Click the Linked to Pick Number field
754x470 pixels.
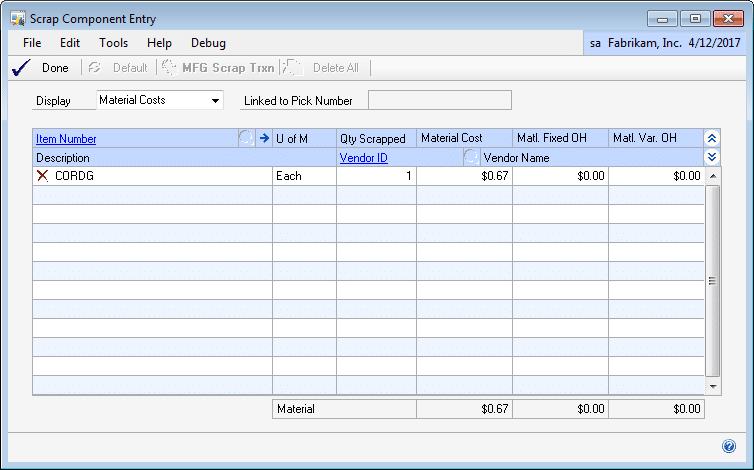tap(439, 100)
